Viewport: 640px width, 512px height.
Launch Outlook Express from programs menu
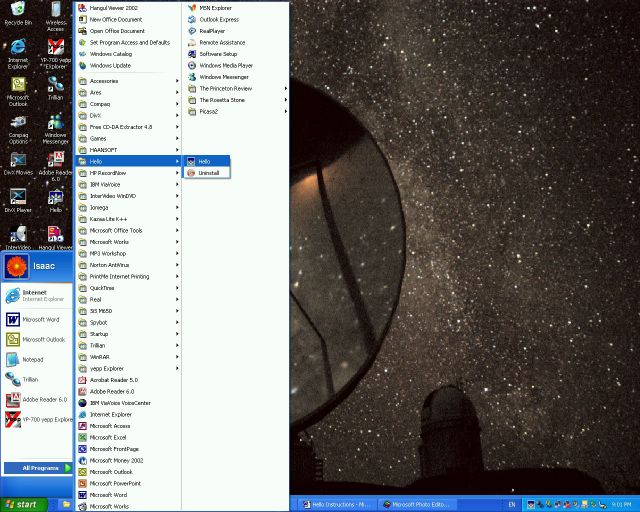pos(237,19)
